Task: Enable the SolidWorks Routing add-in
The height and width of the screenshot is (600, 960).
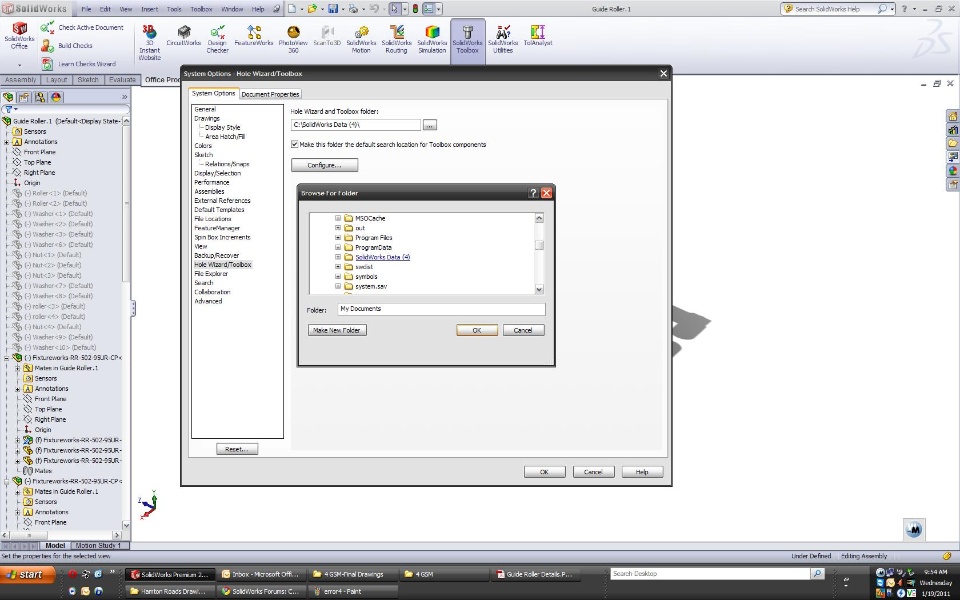Action: tap(396, 40)
